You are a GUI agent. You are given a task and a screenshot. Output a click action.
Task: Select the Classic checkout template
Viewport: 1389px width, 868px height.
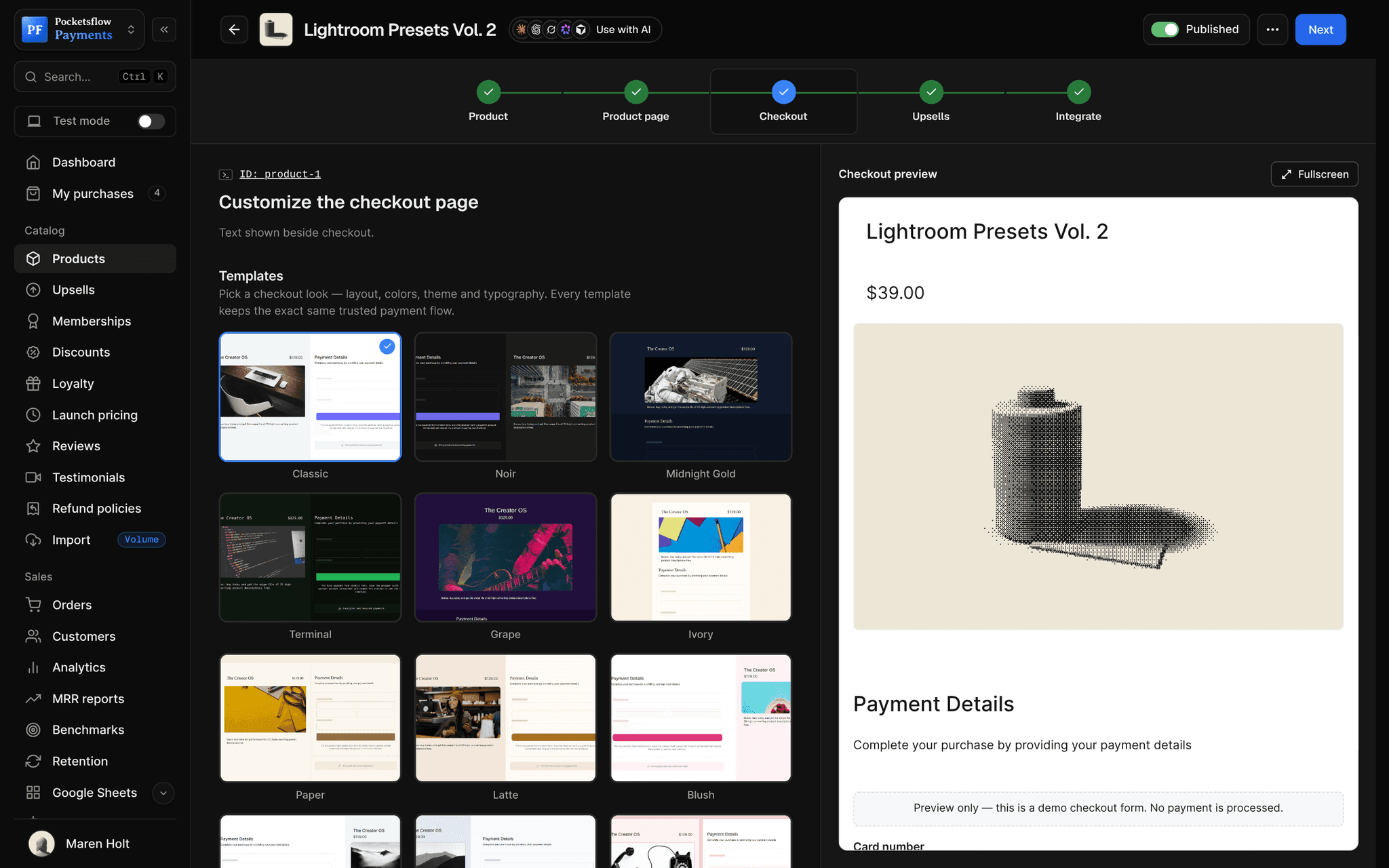click(310, 397)
